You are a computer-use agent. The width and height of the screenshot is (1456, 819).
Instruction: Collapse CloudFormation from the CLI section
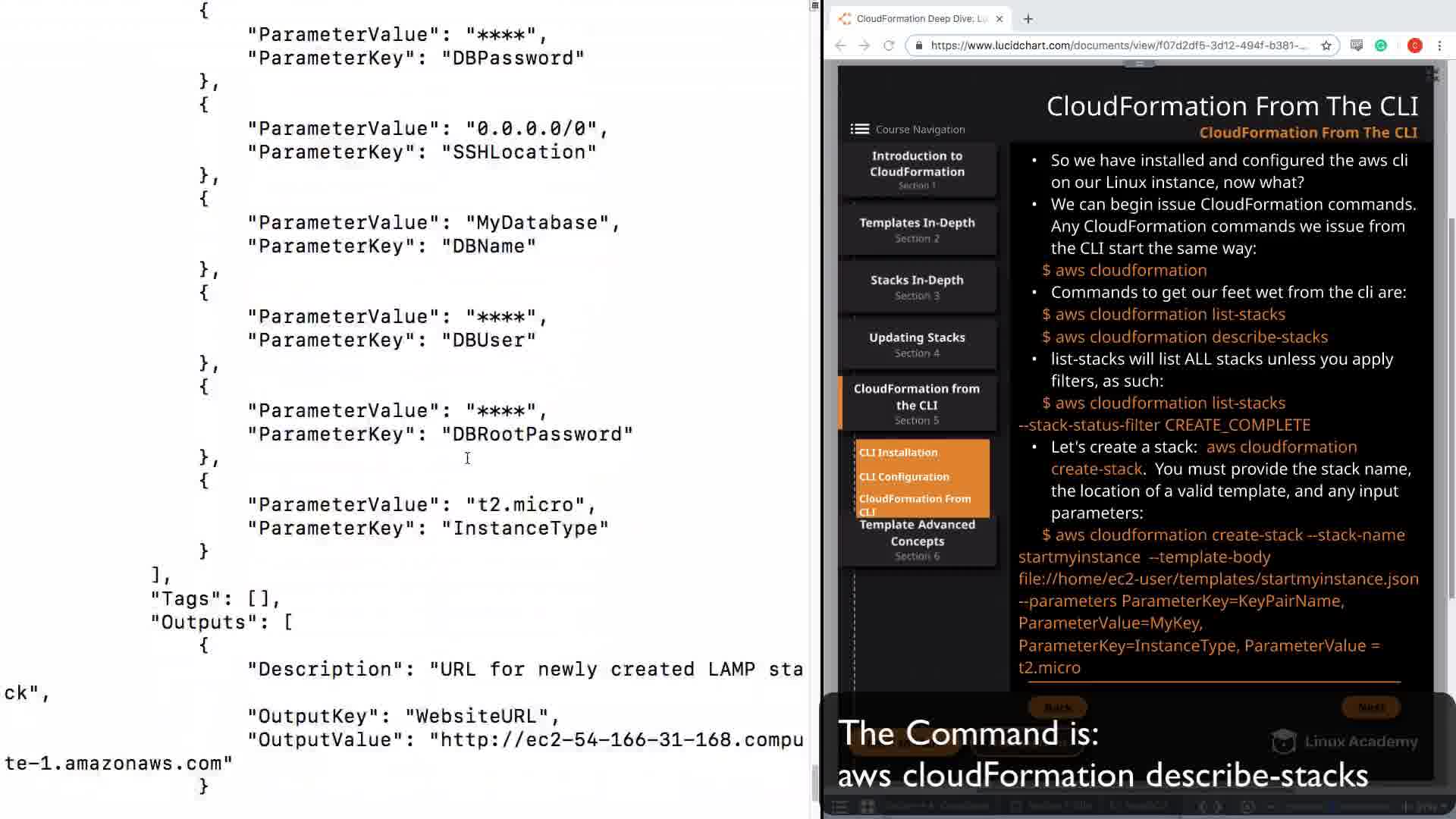click(917, 403)
